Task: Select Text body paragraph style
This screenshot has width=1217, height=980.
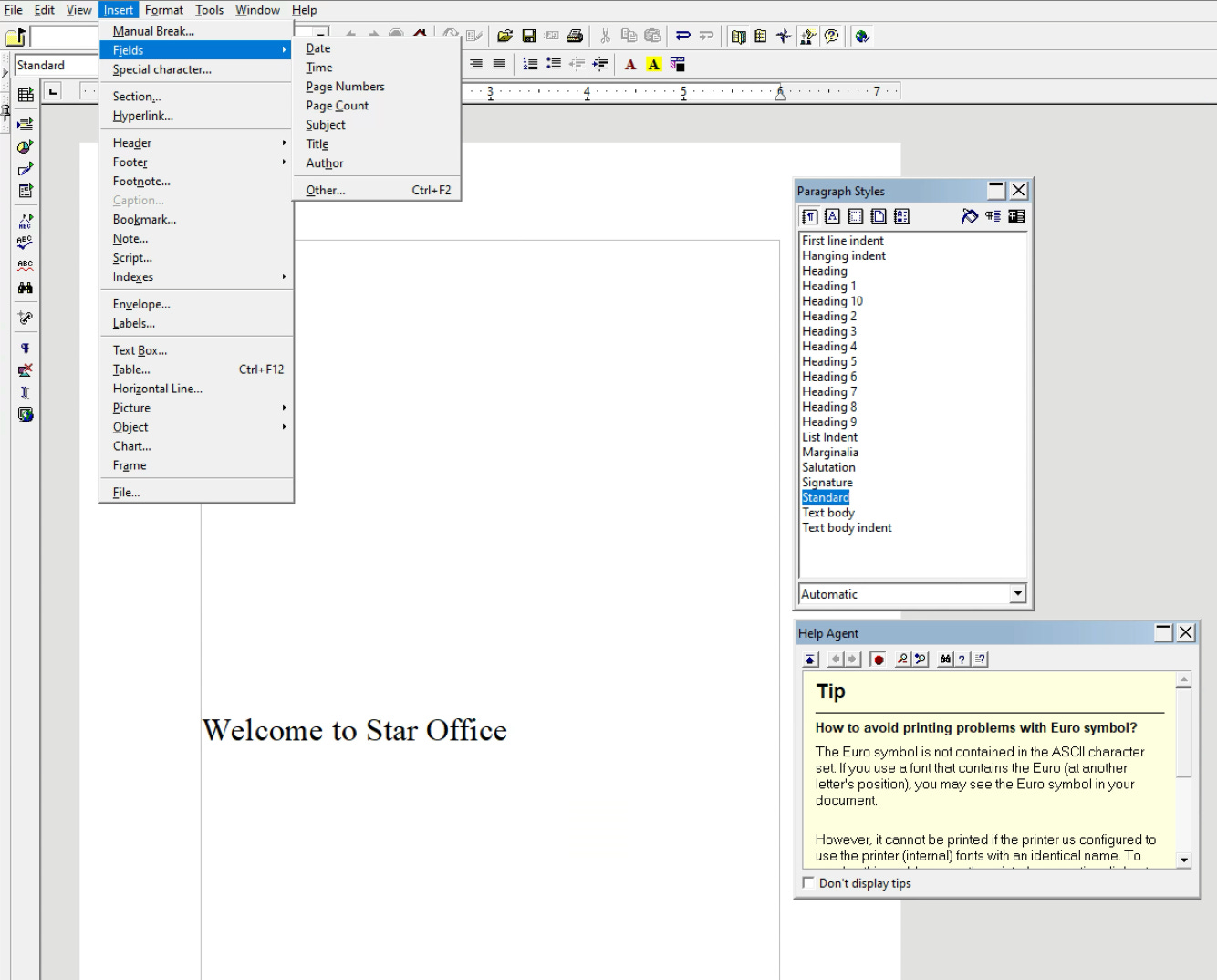Action: click(827, 512)
